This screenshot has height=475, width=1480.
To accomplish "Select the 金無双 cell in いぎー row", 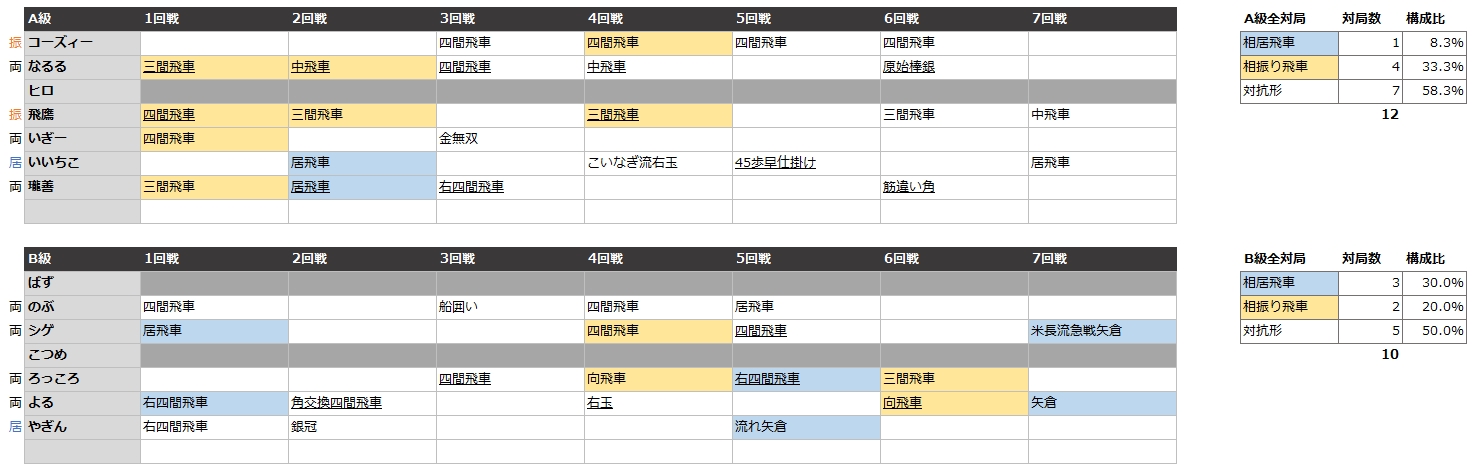I will 510,139.
